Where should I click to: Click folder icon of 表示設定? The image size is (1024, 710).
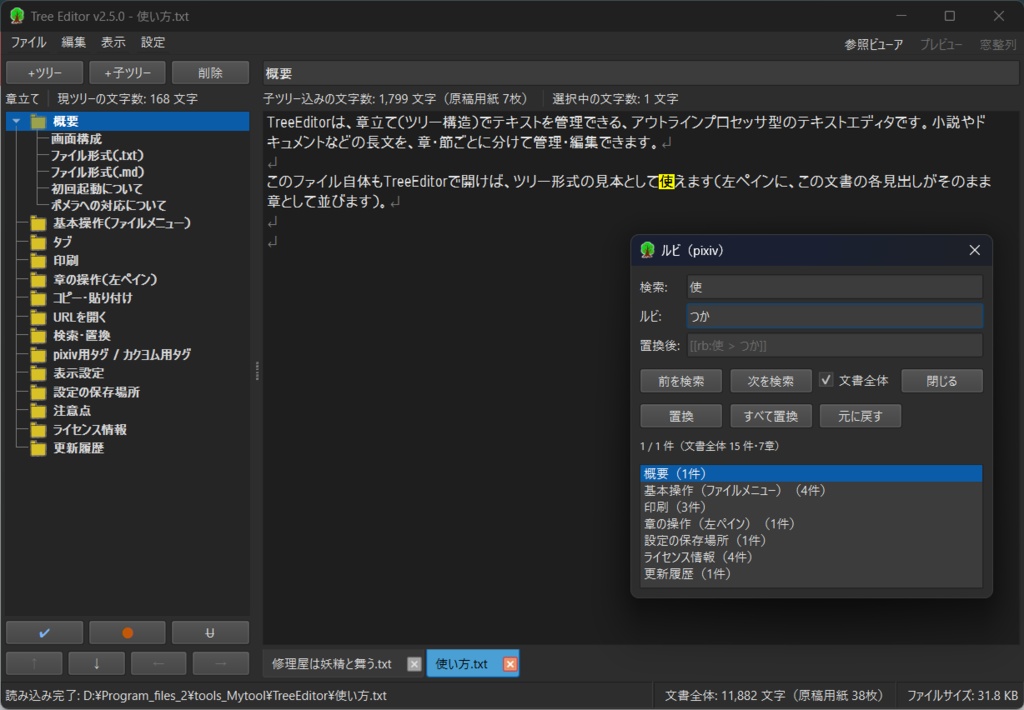tap(39, 374)
